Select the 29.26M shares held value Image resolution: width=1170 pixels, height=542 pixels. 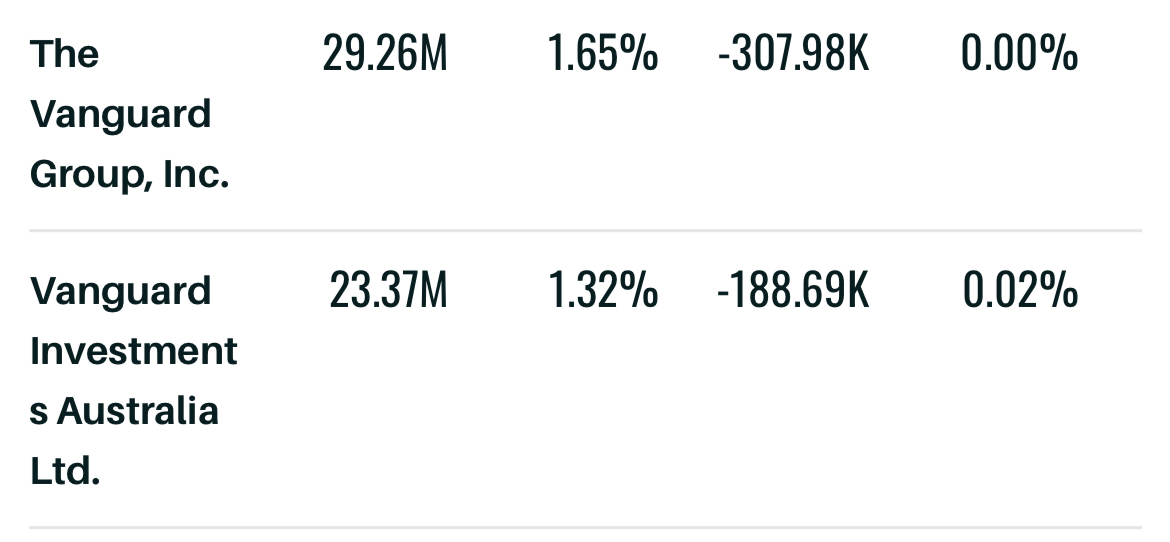(x=385, y=54)
